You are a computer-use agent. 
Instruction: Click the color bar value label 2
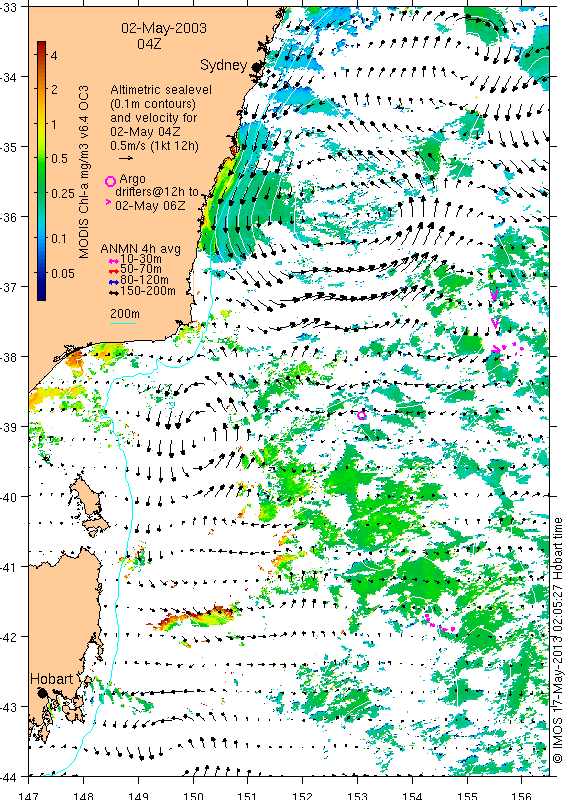point(54,90)
